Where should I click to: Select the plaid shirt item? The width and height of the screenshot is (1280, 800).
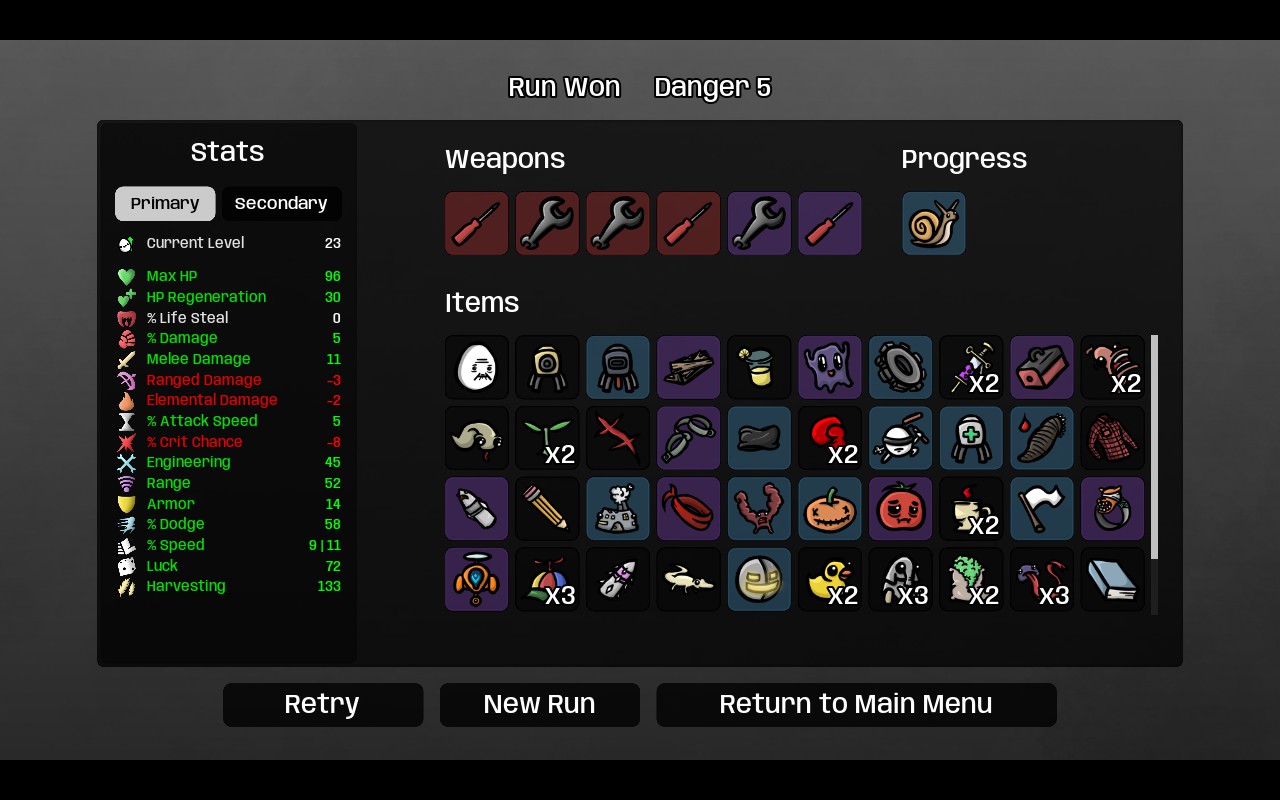coord(1113,438)
